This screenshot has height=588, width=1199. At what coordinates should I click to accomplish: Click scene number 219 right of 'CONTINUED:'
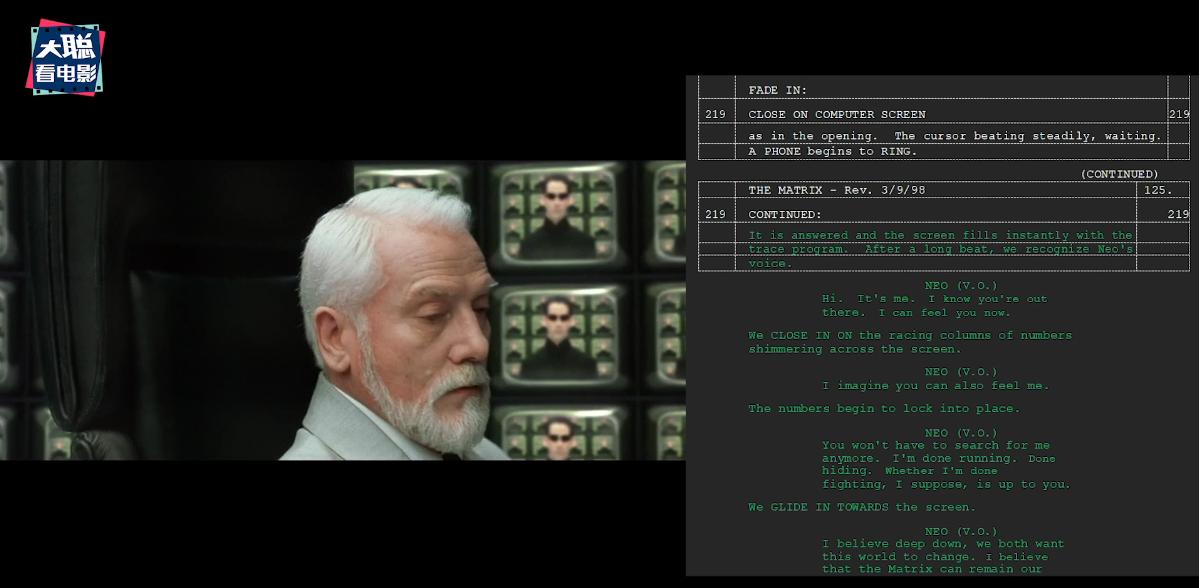[1179, 214]
